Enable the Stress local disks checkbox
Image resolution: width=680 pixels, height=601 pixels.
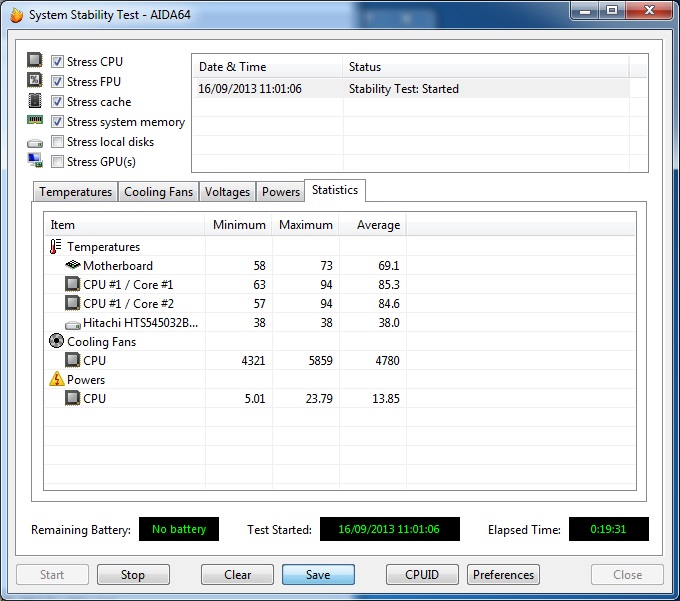58,142
